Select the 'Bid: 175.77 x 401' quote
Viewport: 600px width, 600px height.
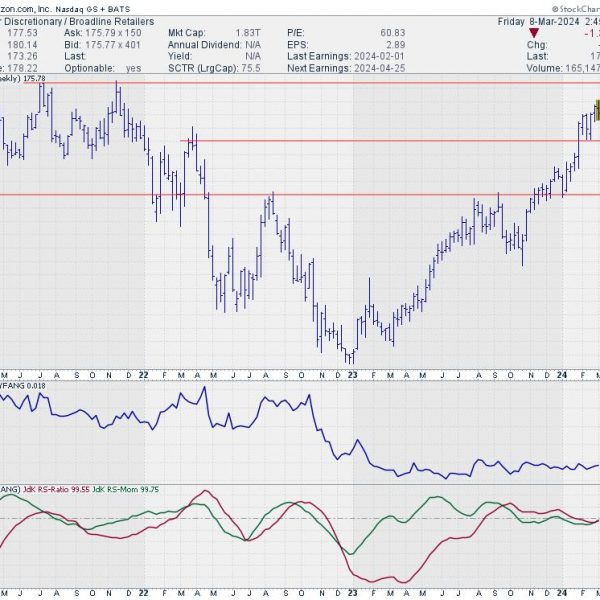tap(102, 45)
